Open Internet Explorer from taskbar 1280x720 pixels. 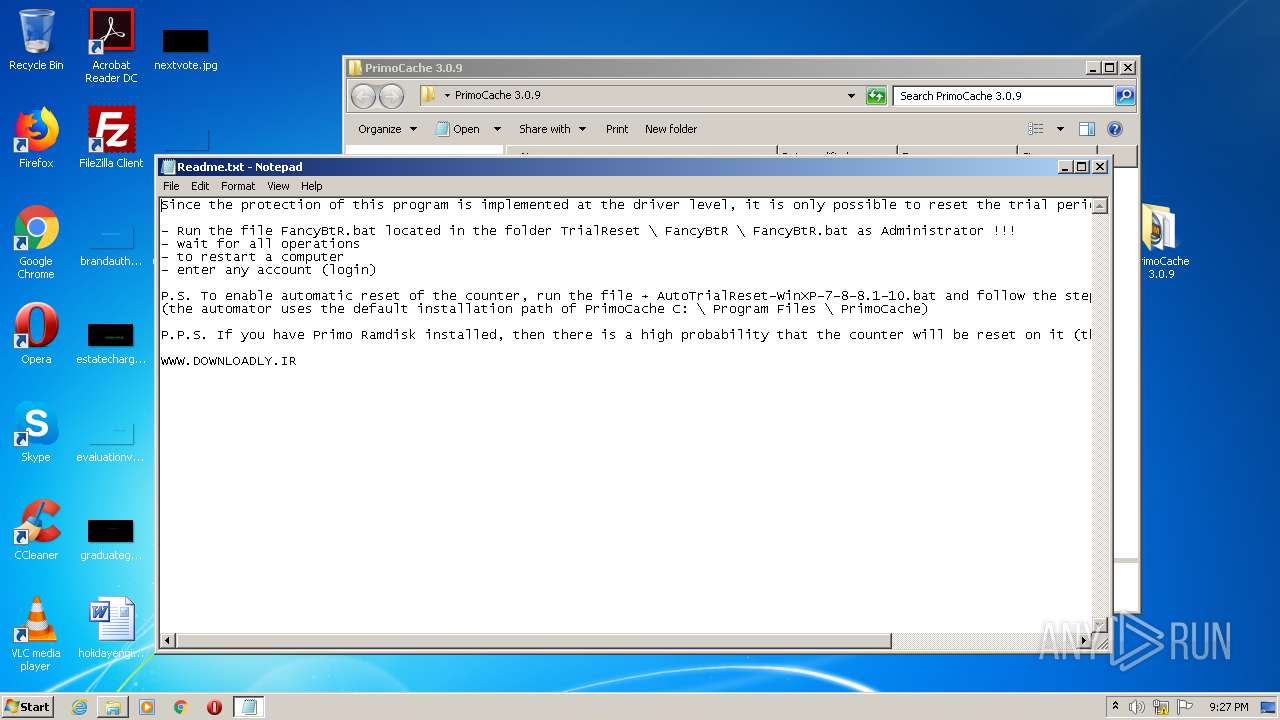coord(79,707)
